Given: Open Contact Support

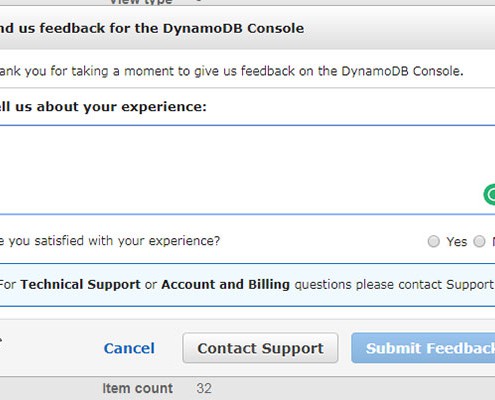Looking at the screenshot, I should [260, 348].
